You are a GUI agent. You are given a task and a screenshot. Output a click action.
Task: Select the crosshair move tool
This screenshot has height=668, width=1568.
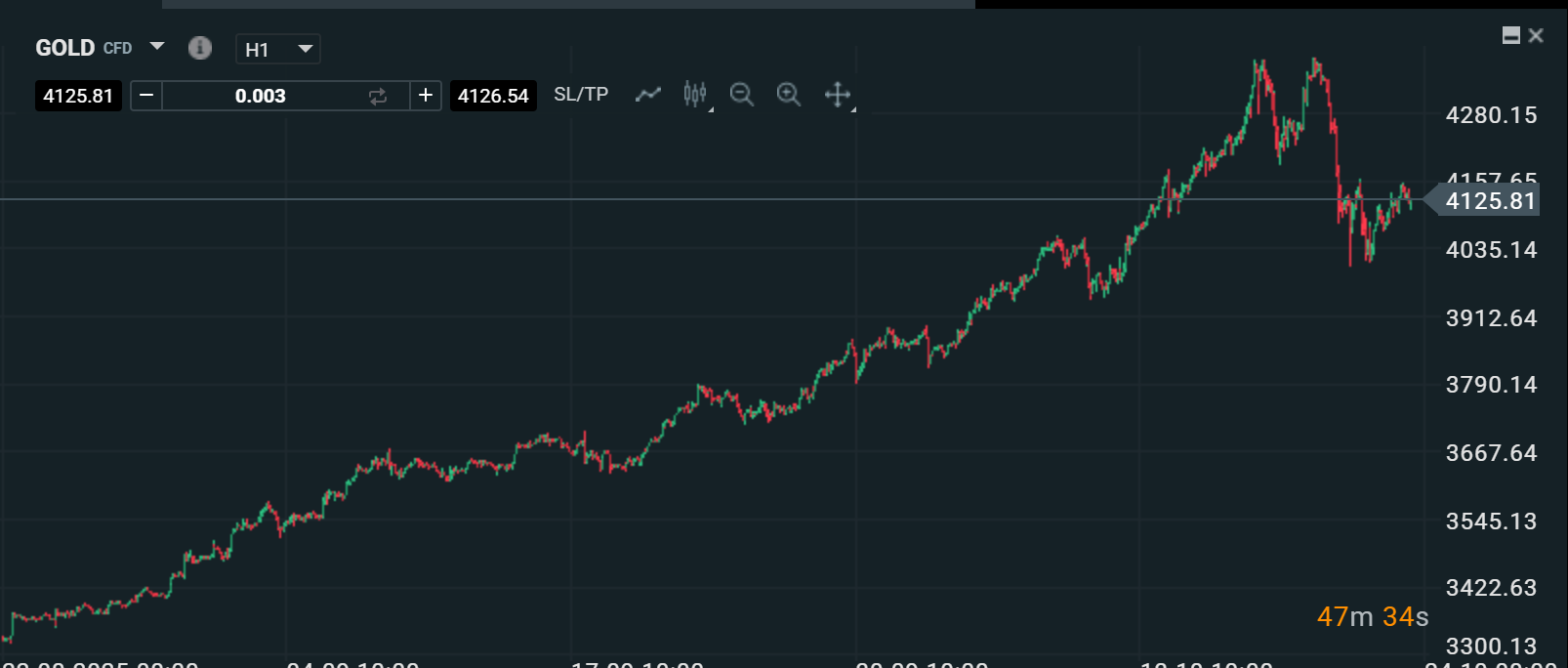pyautogui.click(x=838, y=95)
